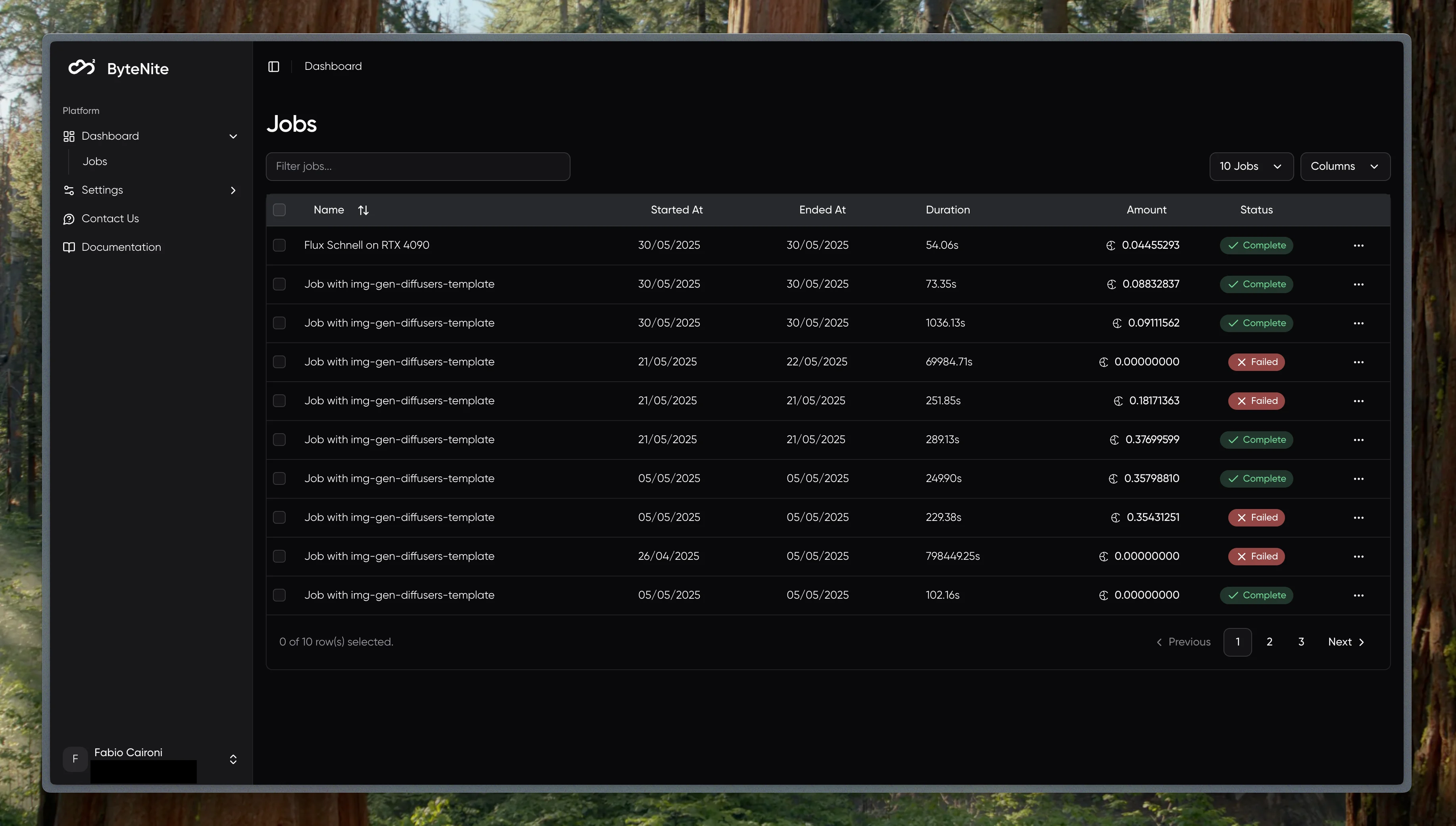
Task: Click the Documentation book icon
Action: coord(69,247)
